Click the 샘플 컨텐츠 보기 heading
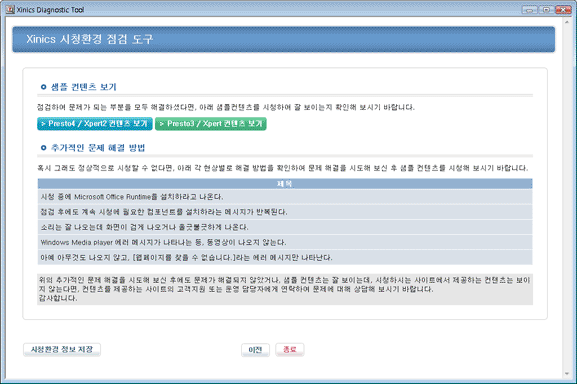This screenshot has height=384, width=577. click(84, 87)
